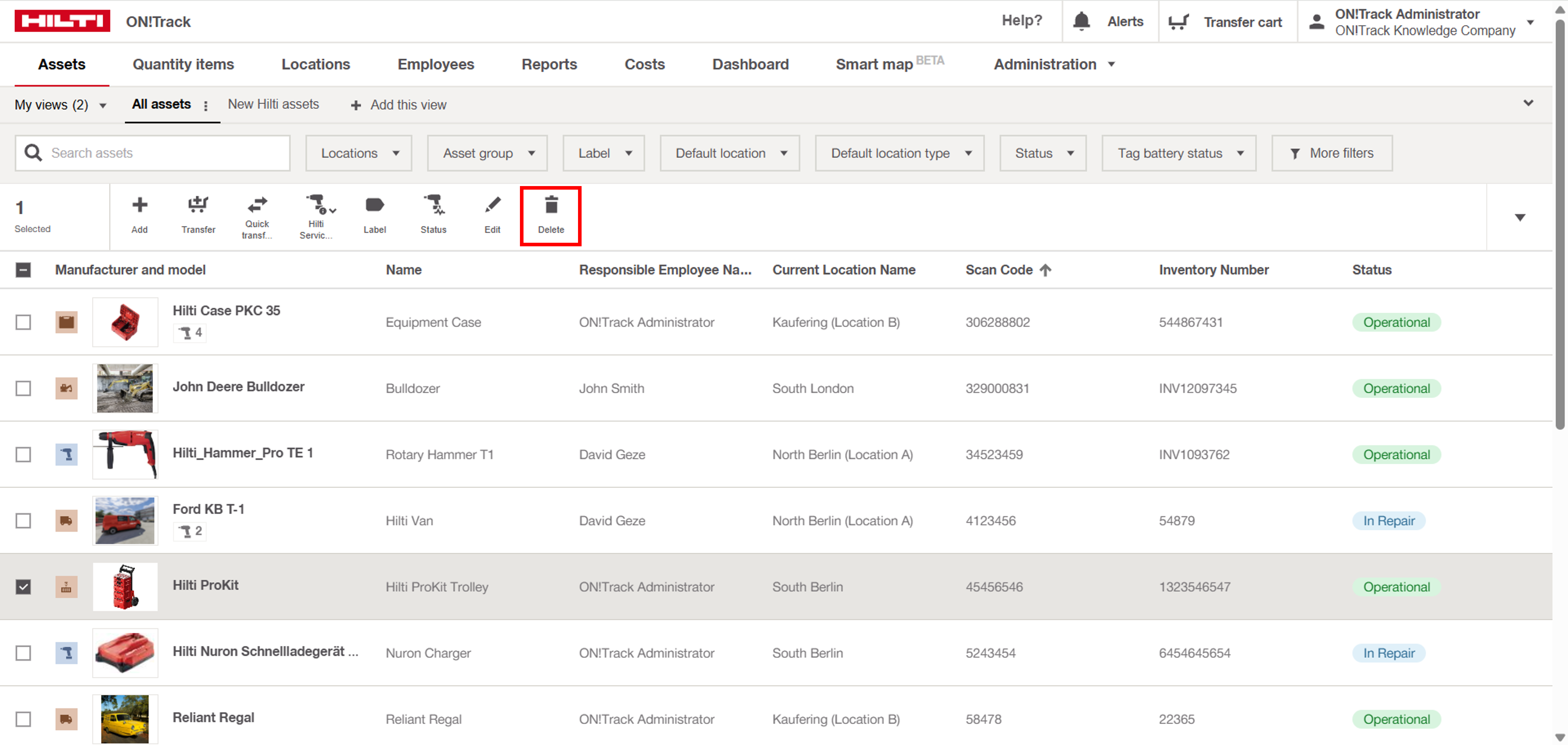Open the Reports tab

(x=549, y=65)
